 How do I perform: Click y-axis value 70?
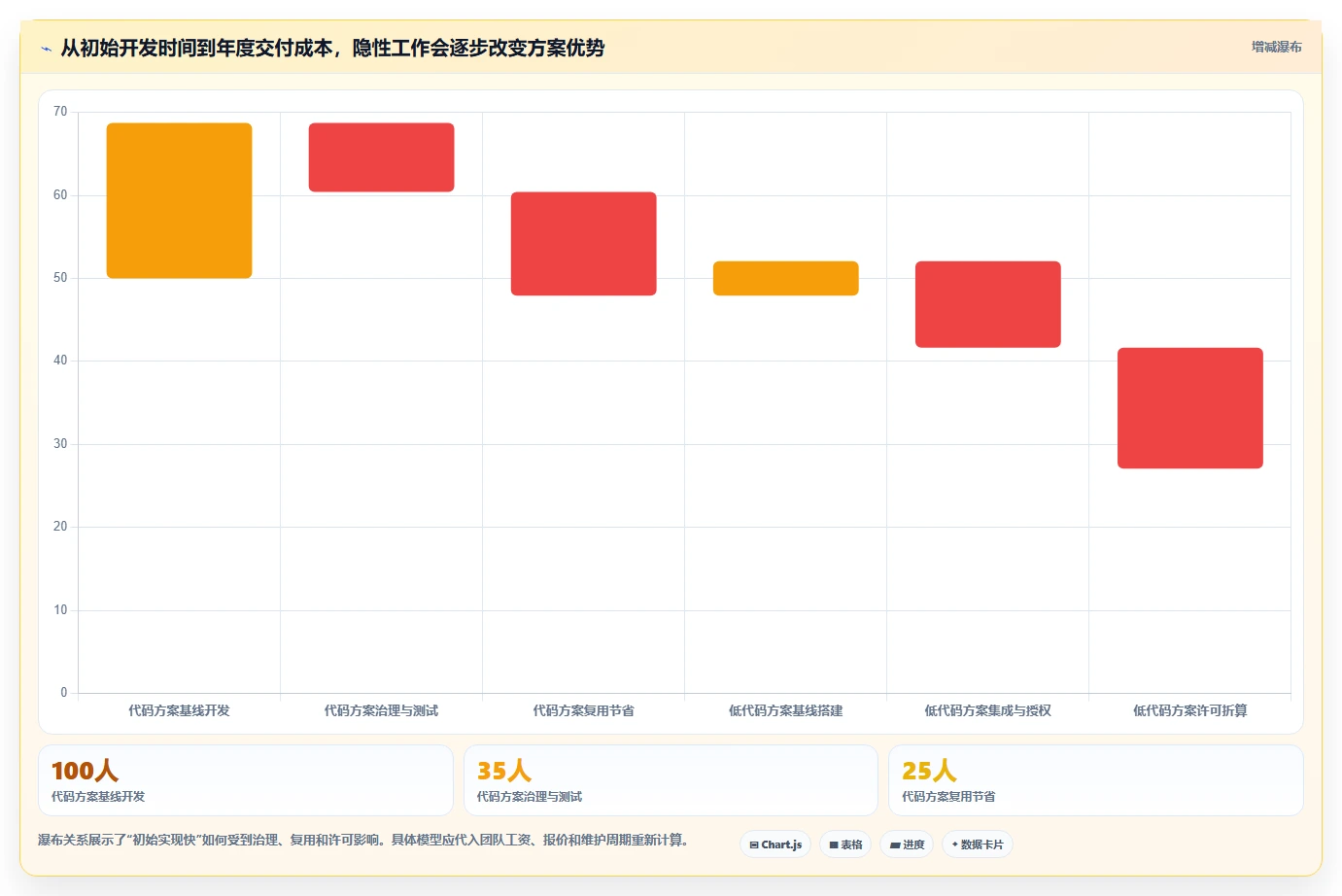tap(60, 112)
